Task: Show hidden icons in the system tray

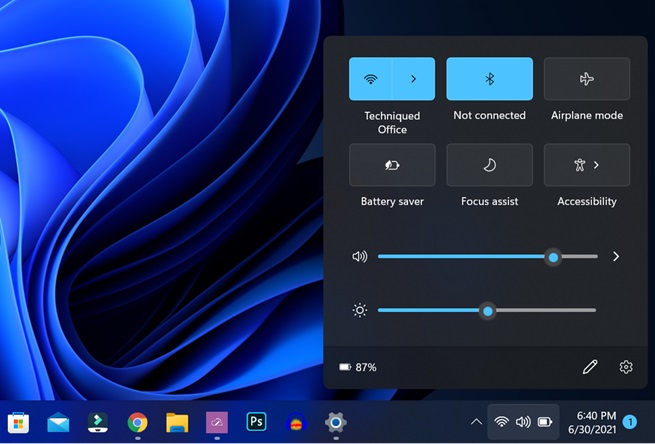Action: pyautogui.click(x=476, y=422)
